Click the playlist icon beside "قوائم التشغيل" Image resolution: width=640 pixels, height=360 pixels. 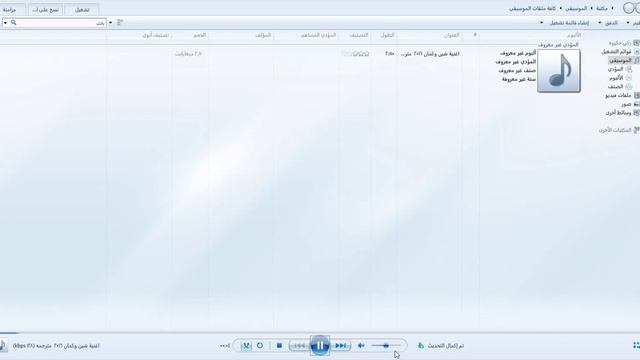(636, 52)
